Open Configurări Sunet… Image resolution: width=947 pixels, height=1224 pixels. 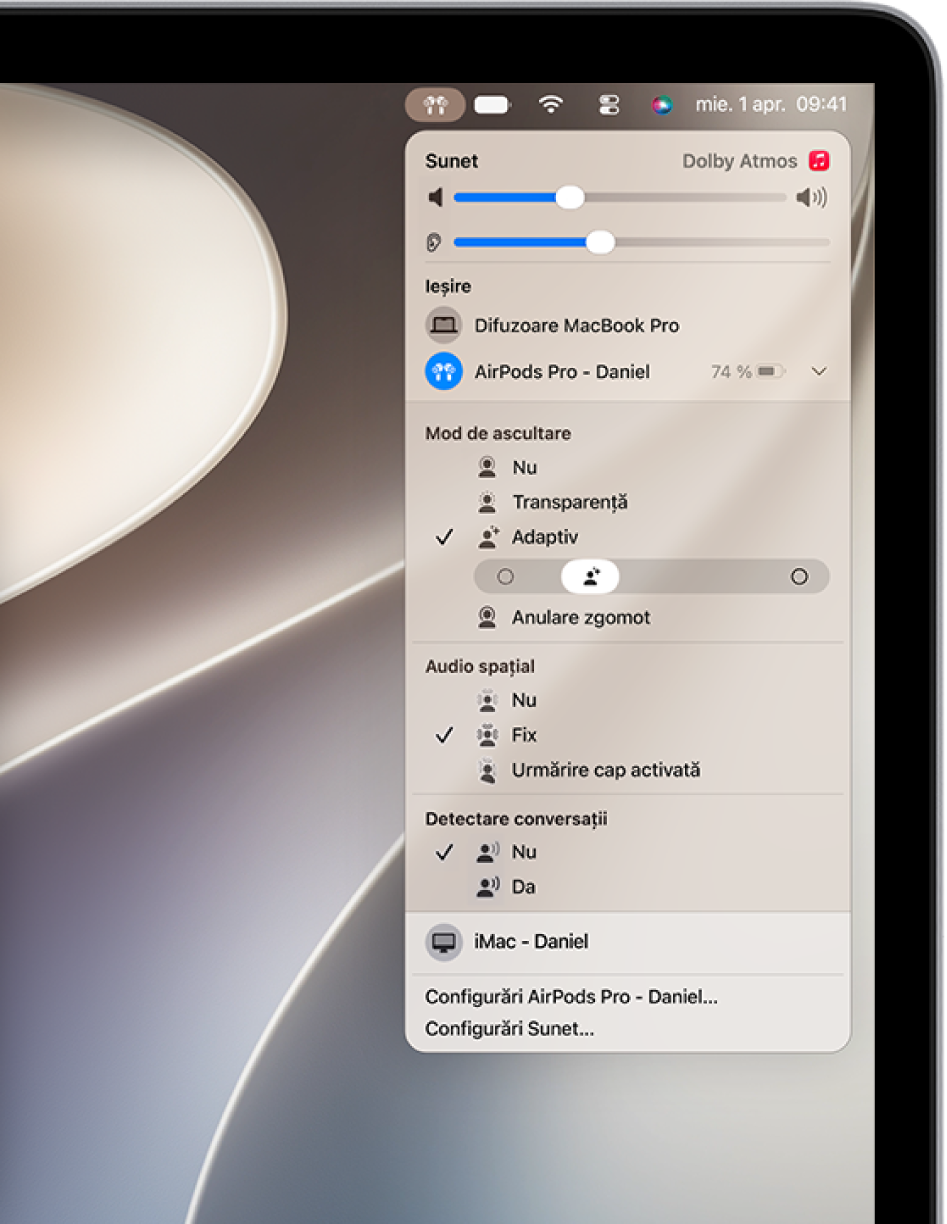[x=510, y=1029]
